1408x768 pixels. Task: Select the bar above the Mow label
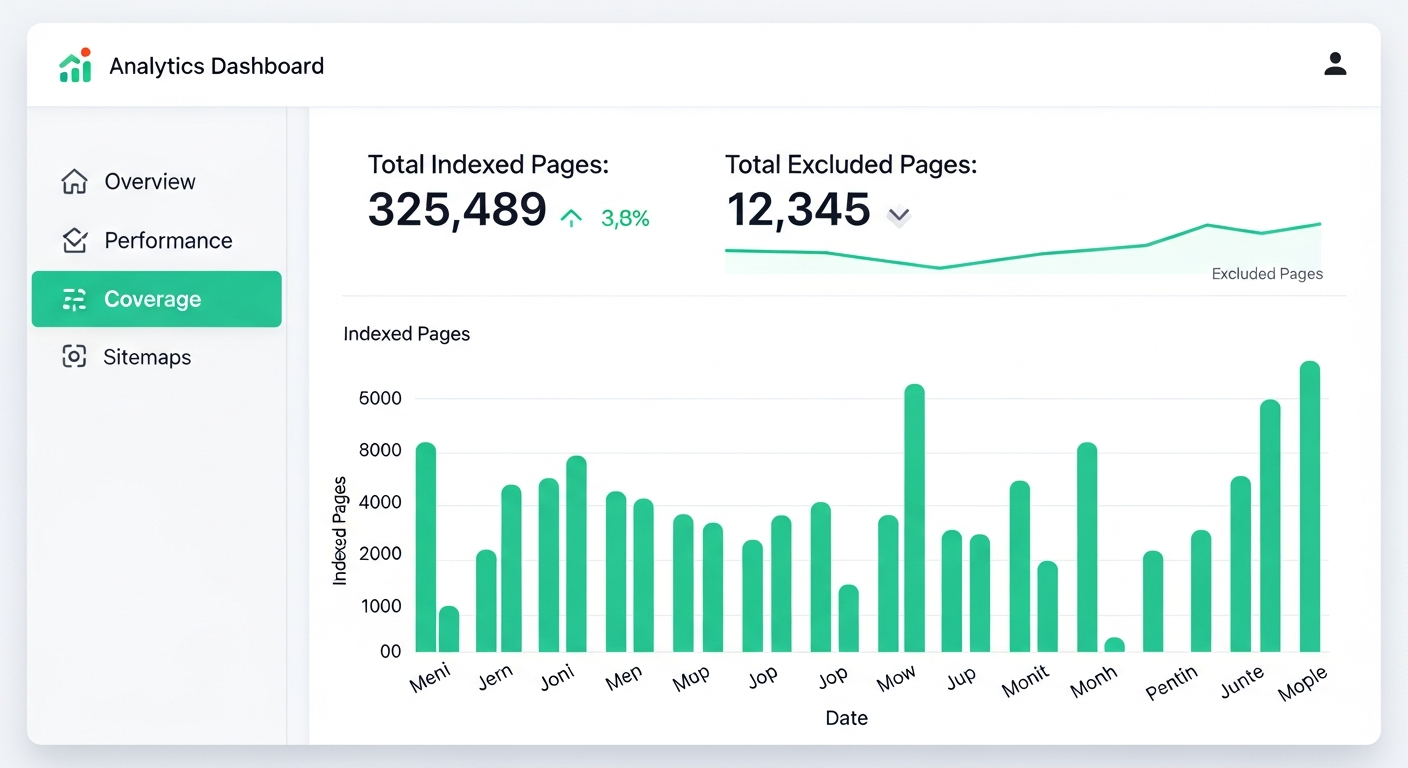coord(913,515)
